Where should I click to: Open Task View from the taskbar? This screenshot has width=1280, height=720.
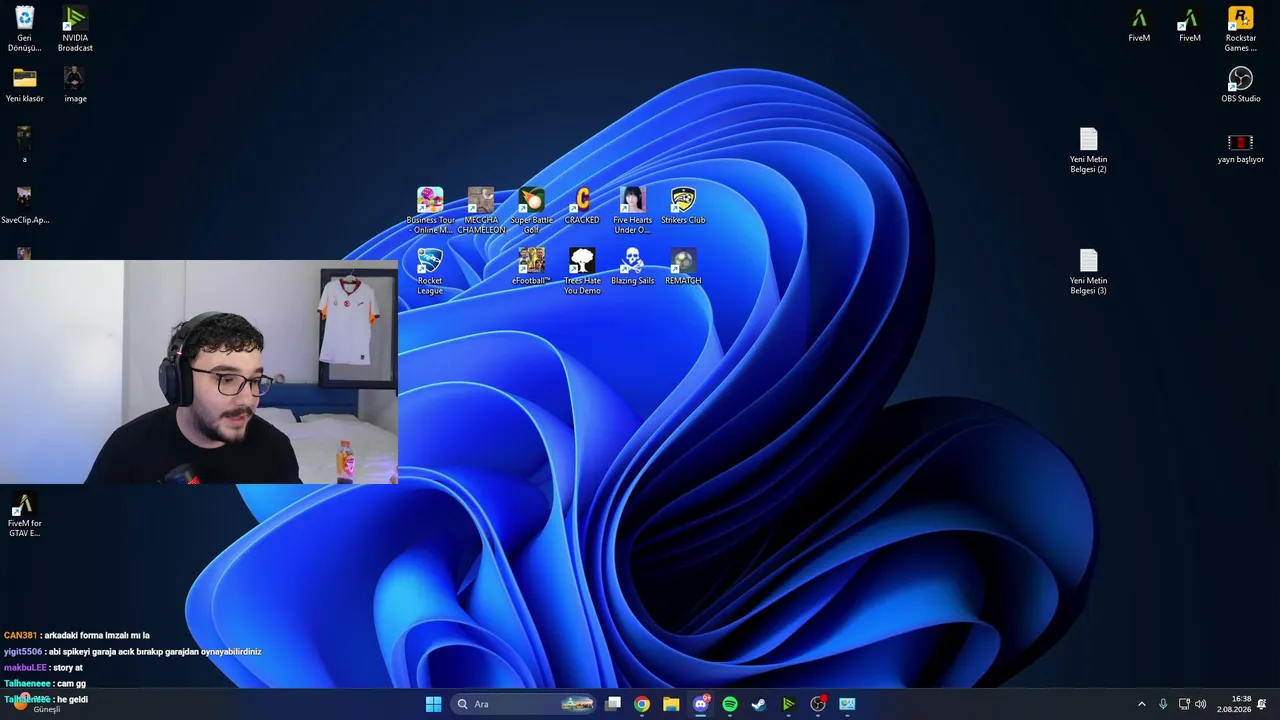tap(613, 704)
